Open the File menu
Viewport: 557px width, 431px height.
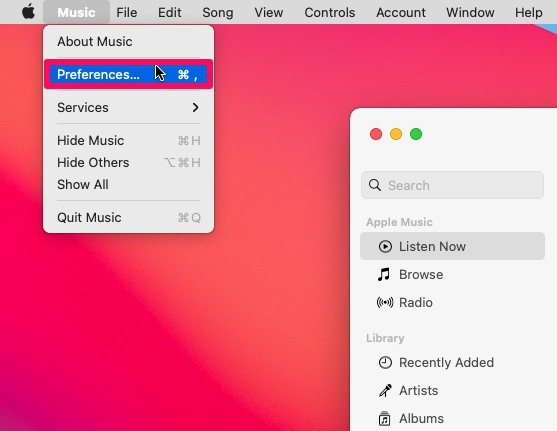[x=127, y=12]
